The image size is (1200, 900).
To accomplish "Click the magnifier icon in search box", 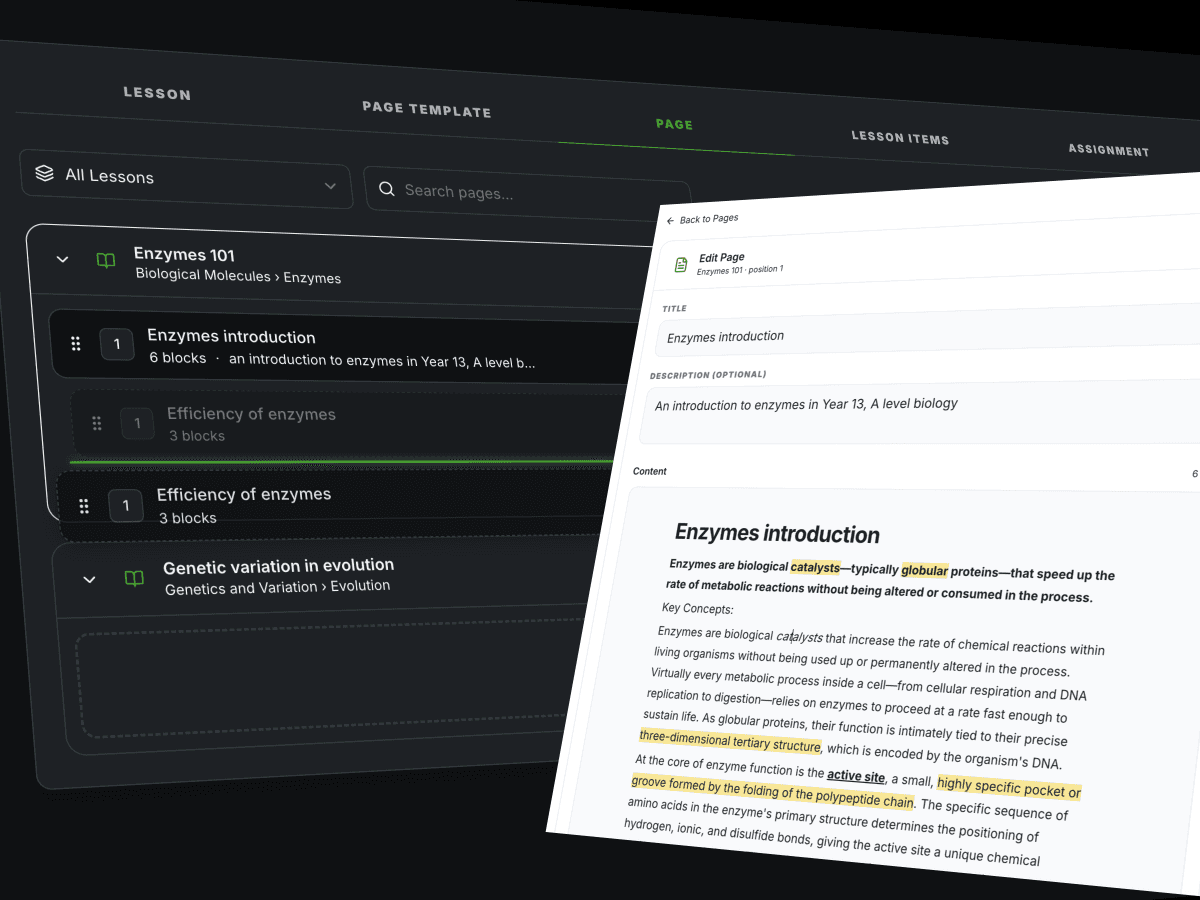I will (x=386, y=188).
